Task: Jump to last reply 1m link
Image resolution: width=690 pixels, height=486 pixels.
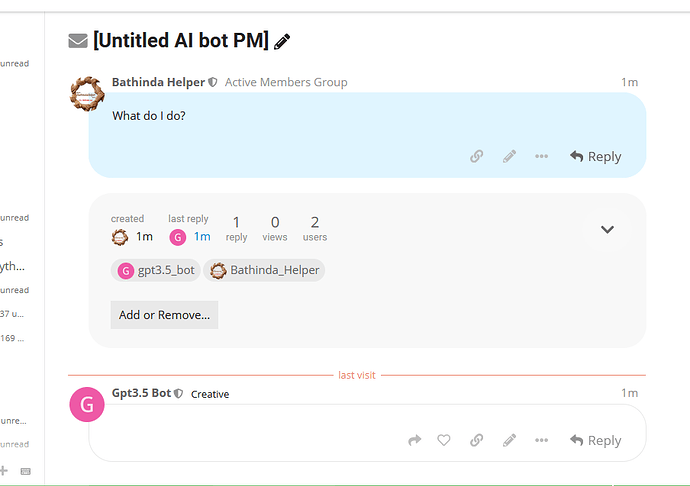Action: tap(202, 237)
